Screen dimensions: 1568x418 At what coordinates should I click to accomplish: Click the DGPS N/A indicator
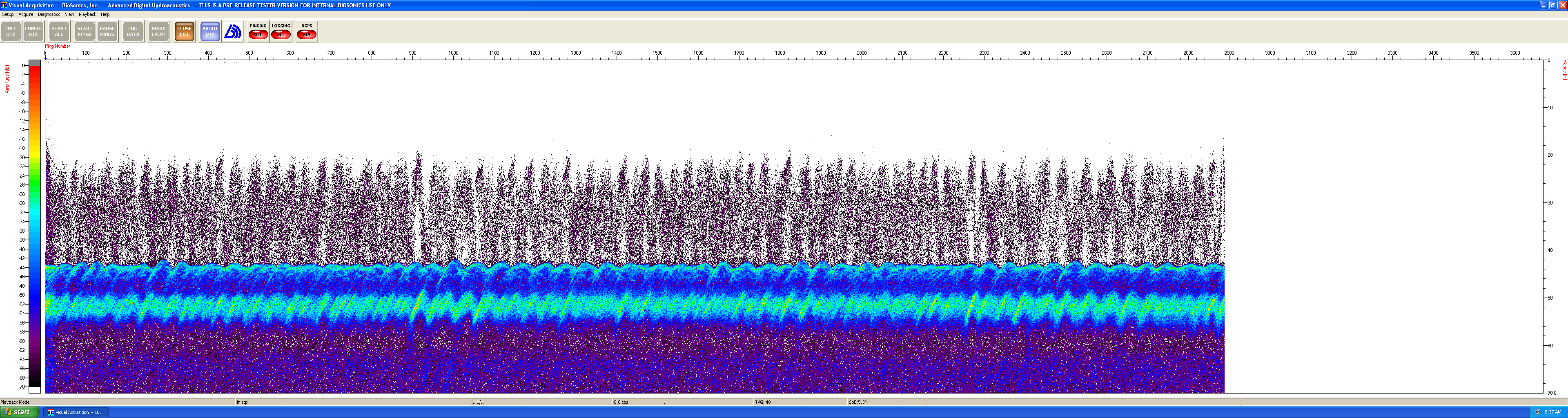(x=307, y=32)
